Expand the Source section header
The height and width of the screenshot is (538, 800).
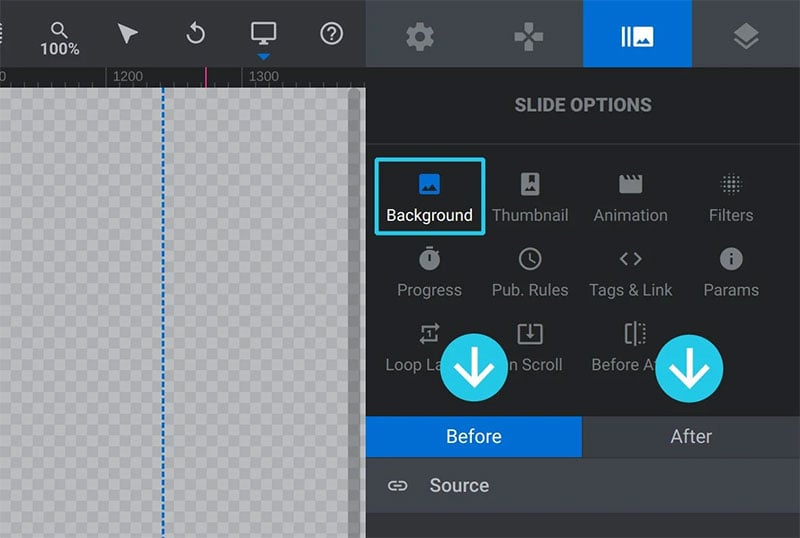click(x=583, y=485)
